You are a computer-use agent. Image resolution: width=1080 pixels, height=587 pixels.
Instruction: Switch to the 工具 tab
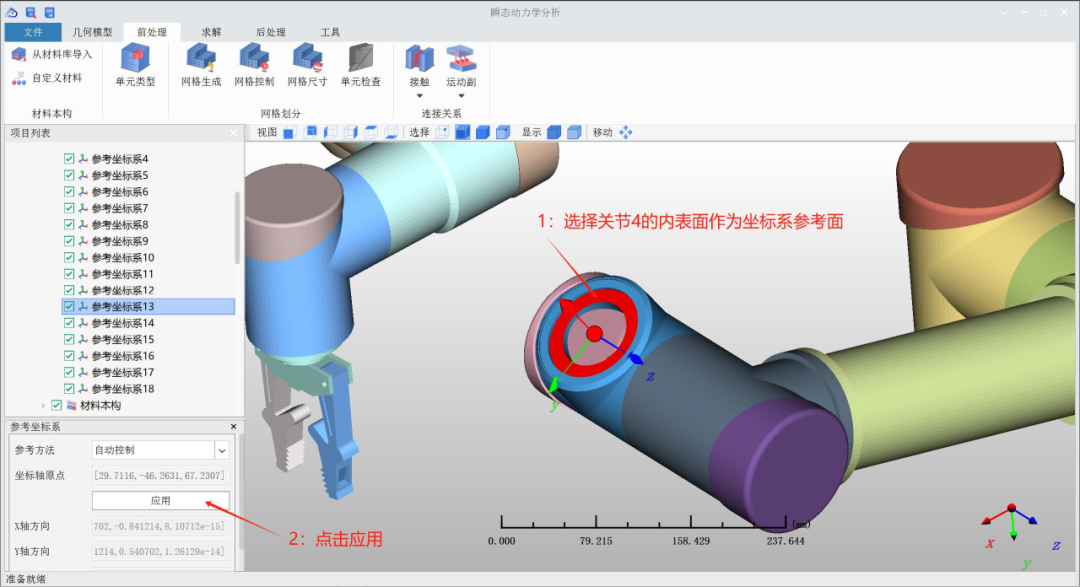pos(330,32)
